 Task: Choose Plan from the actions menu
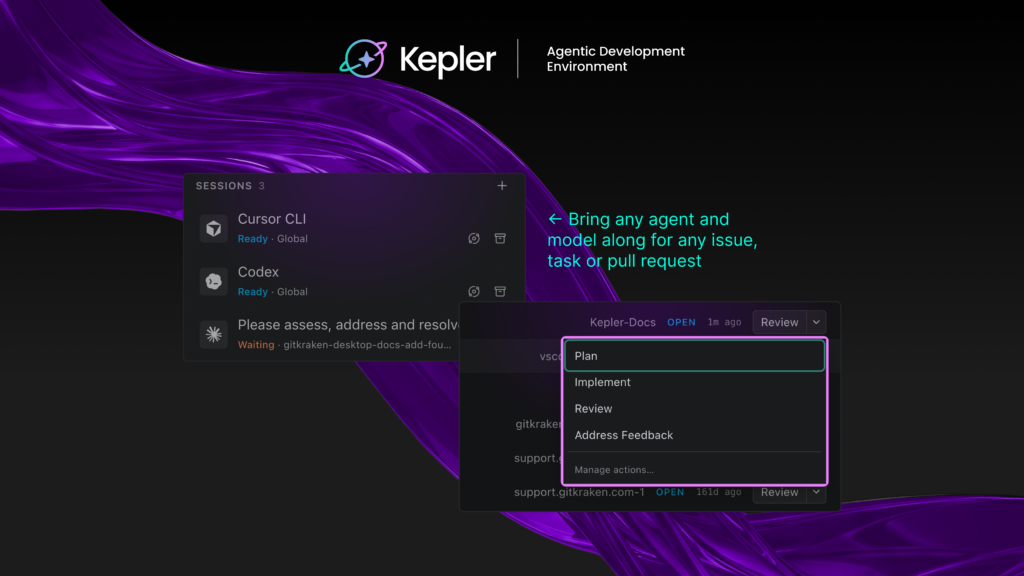[x=694, y=356]
